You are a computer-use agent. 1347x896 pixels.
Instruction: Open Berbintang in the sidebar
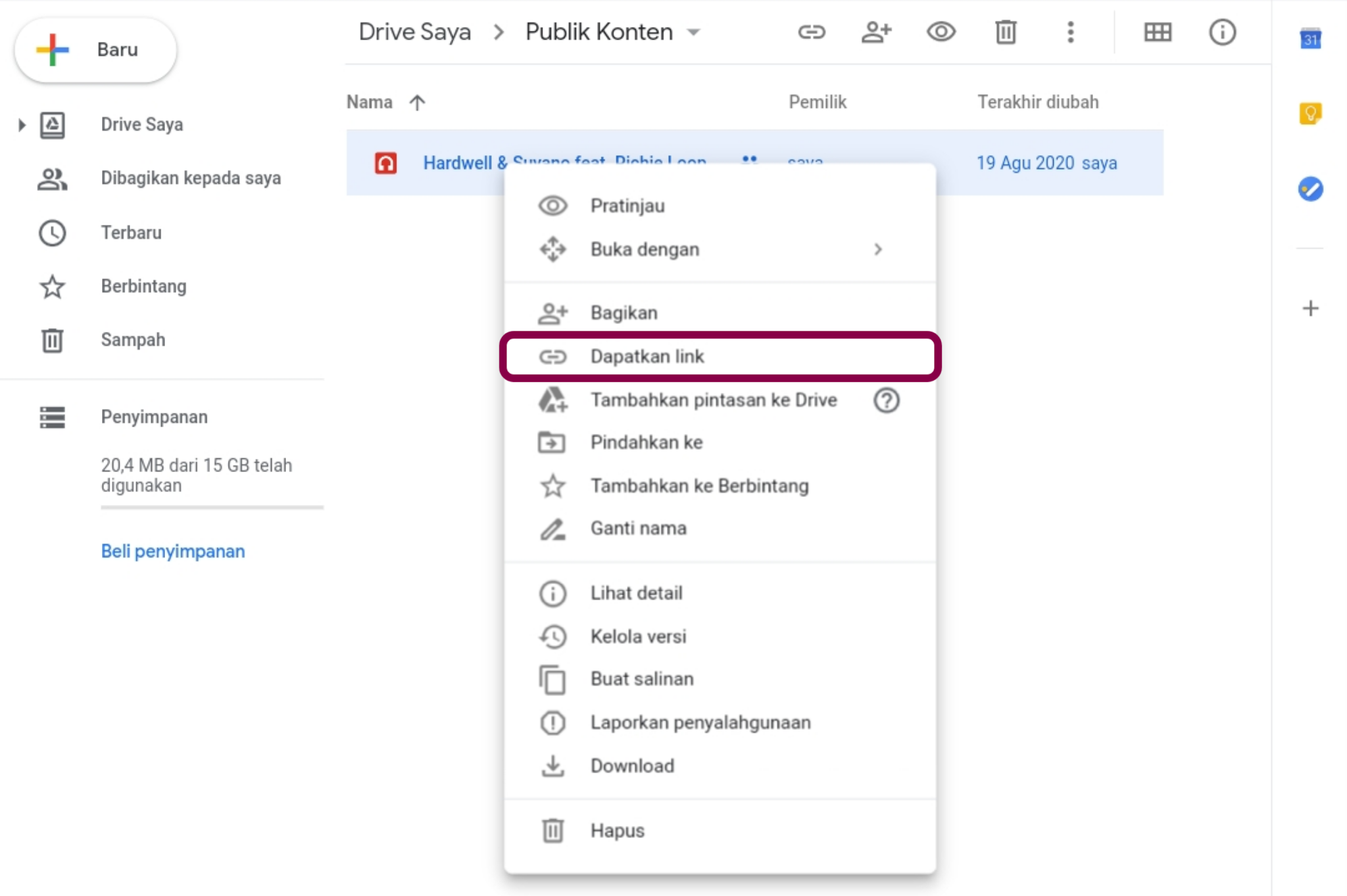(x=143, y=287)
